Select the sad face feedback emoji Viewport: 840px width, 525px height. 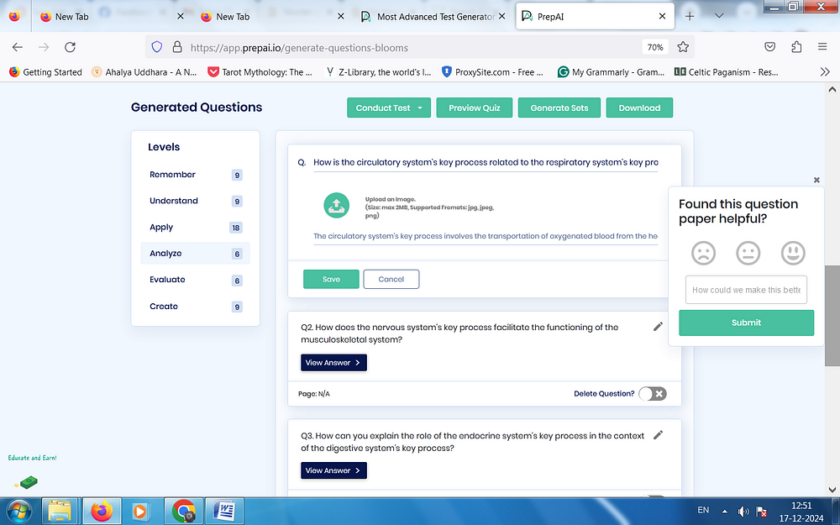pyautogui.click(x=703, y=253)
